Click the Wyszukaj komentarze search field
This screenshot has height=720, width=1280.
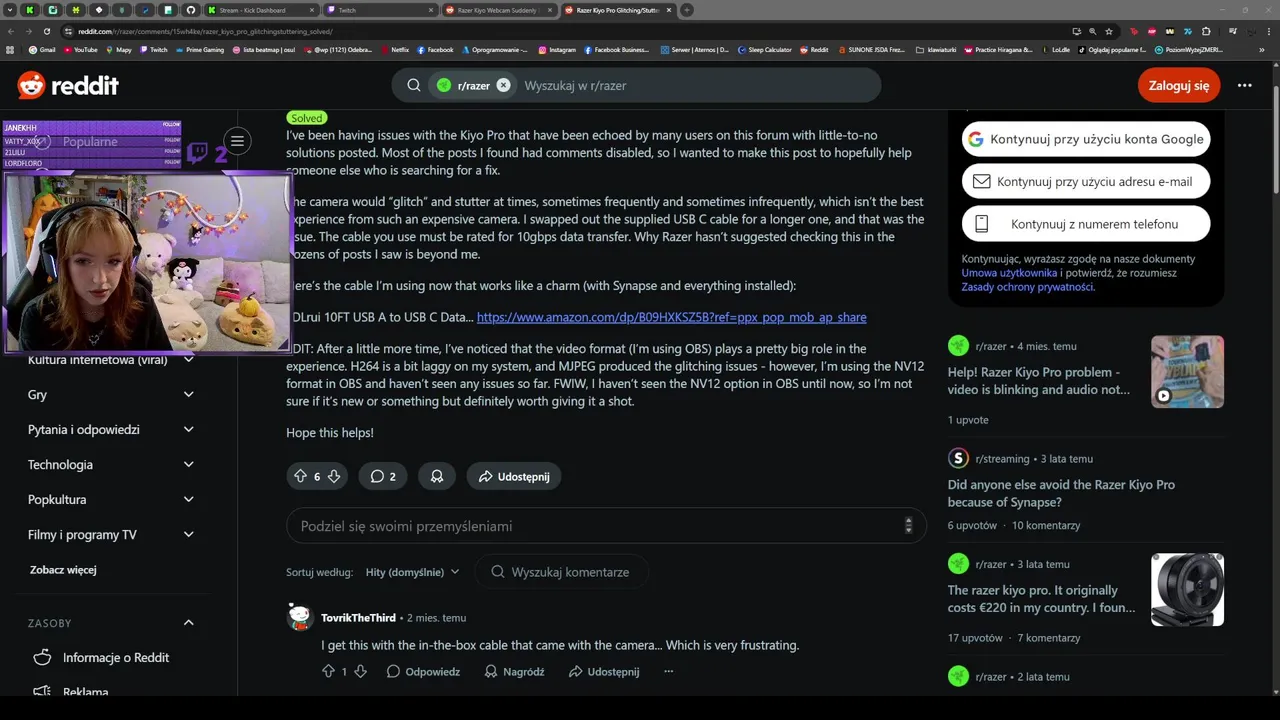tap(561, 572)
